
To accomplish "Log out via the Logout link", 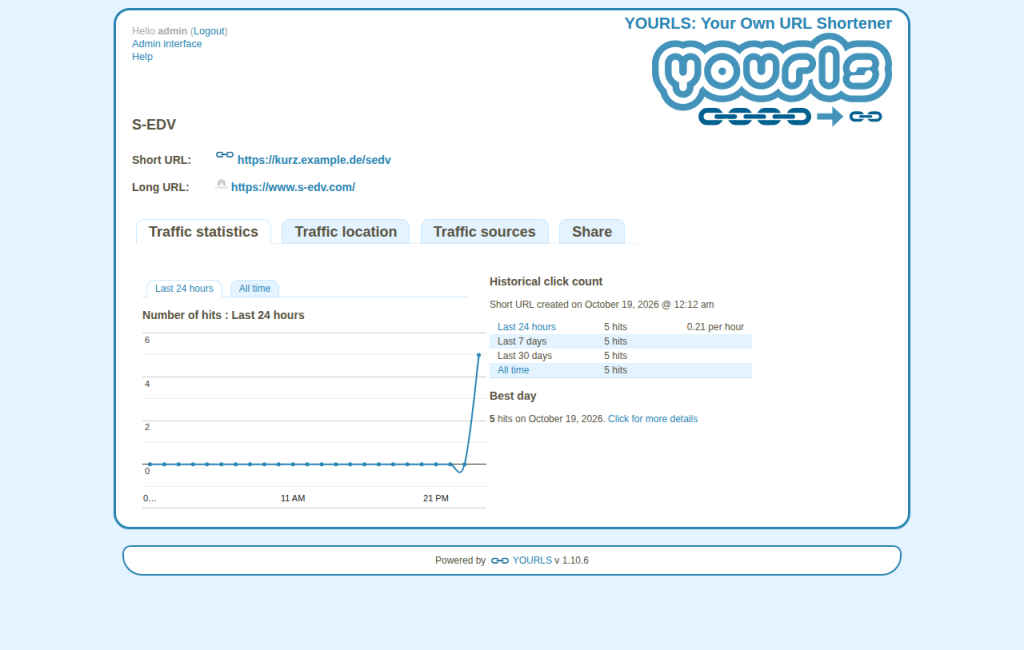I will point(209,31).
